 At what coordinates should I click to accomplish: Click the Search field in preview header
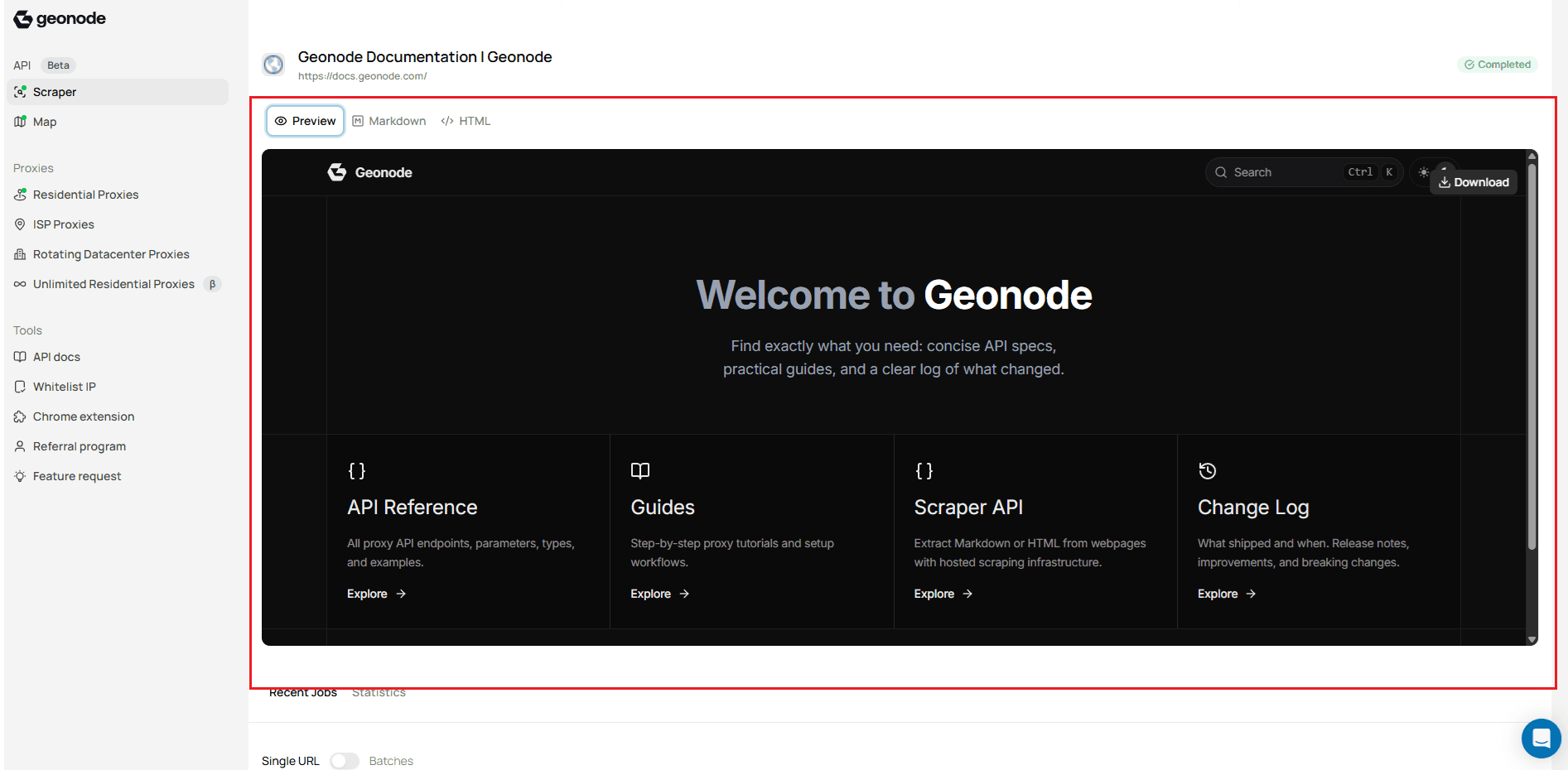[1304, 172]
